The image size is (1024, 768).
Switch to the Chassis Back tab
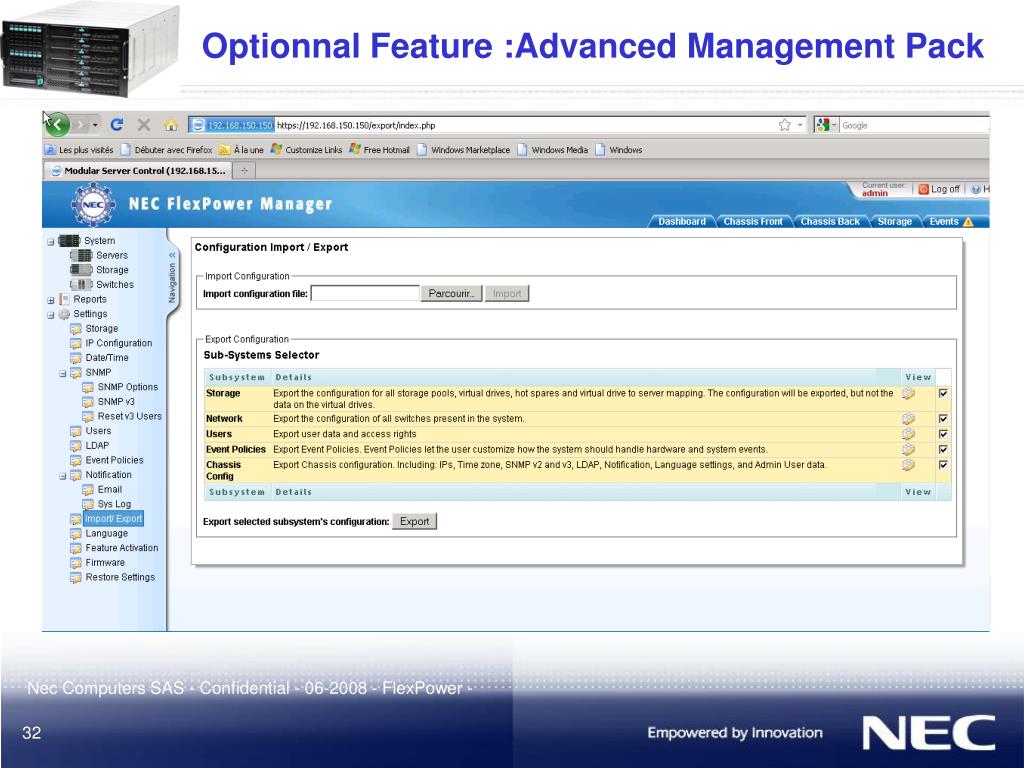(x=830, y=221)
